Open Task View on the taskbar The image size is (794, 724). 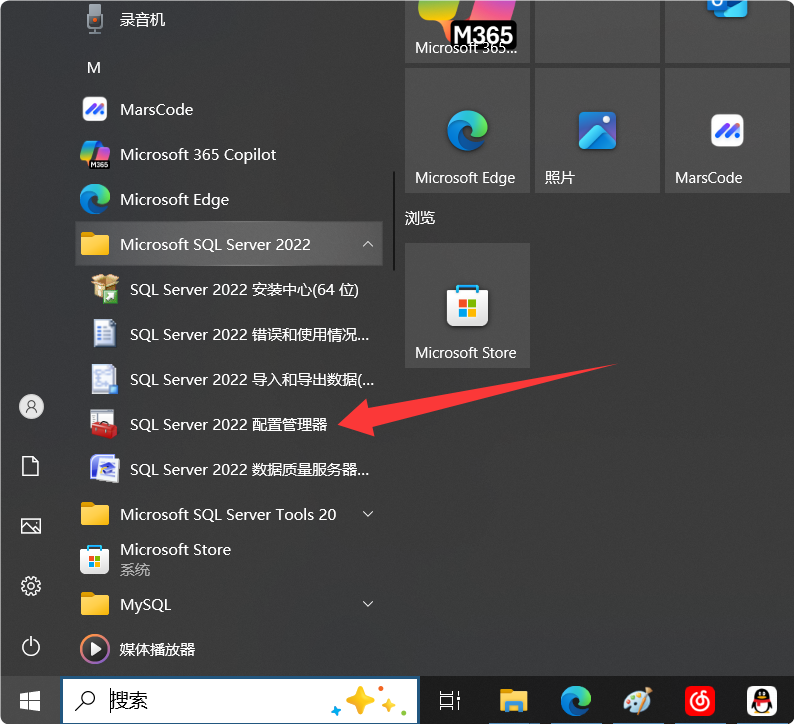pos(450,701)
